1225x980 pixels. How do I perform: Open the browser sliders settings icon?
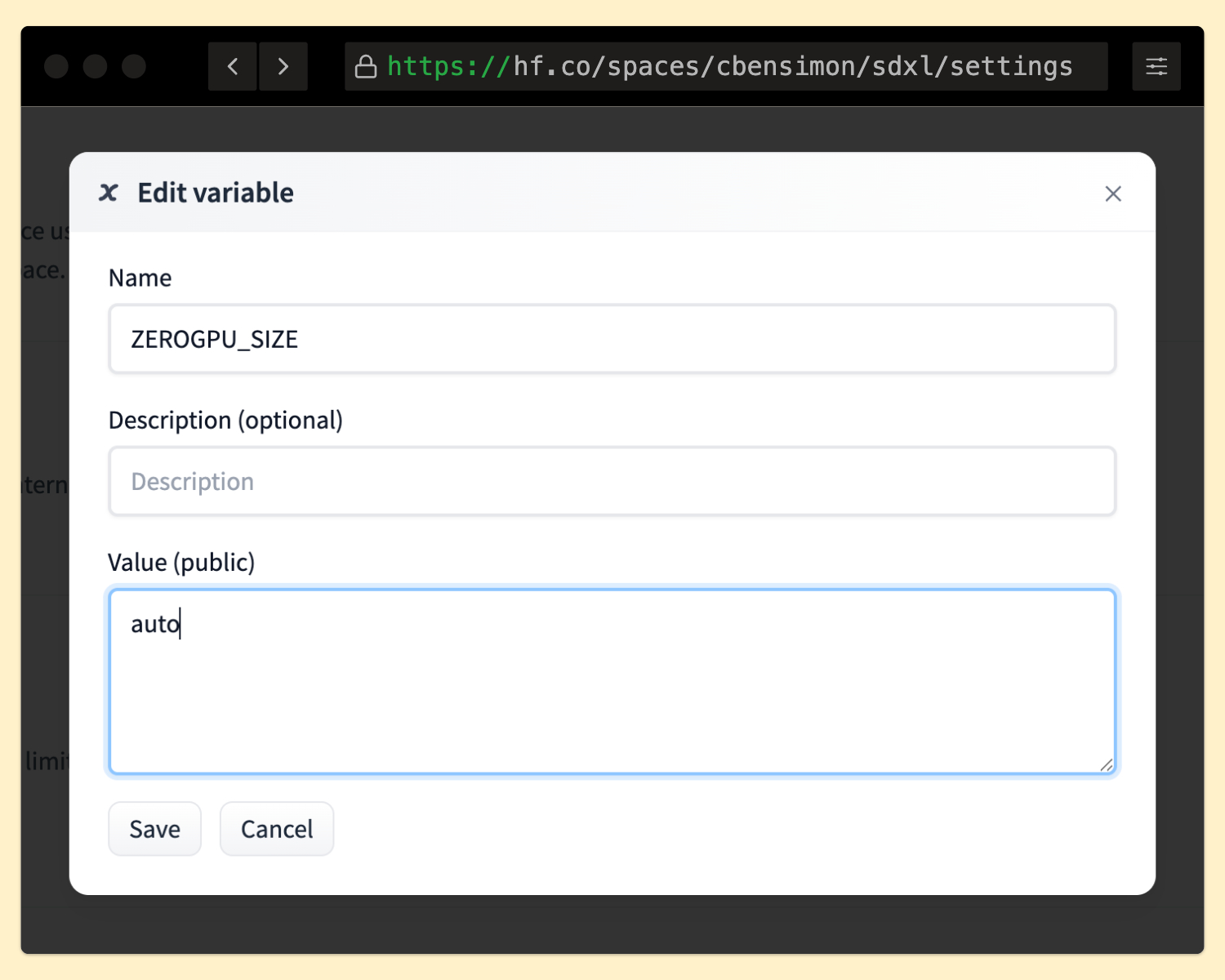coord(1156,66)
